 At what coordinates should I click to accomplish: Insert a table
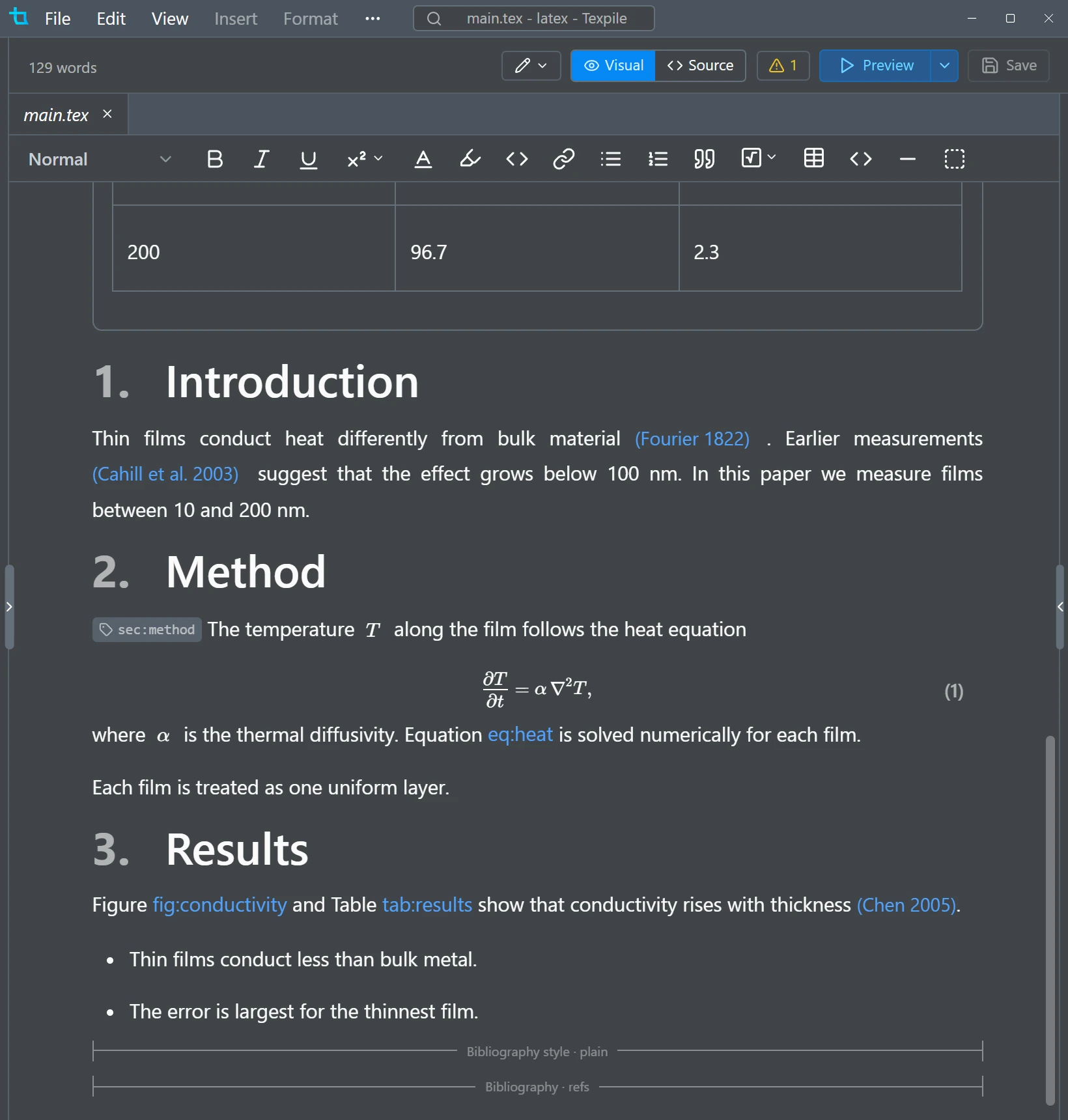[814, 158]
